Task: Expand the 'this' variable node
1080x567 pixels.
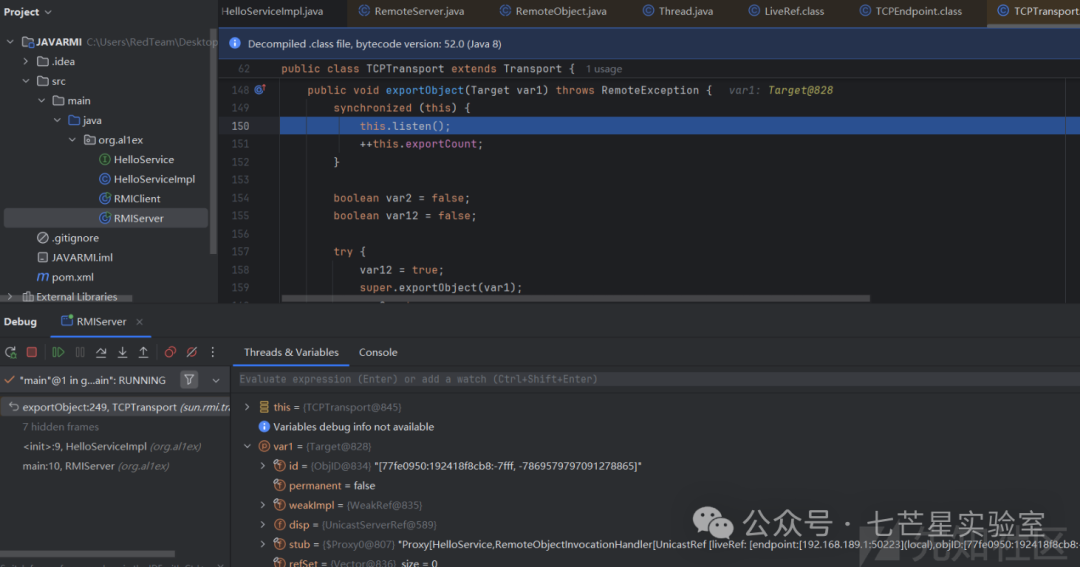Action: pyautogui.click(x=247, y=407)
